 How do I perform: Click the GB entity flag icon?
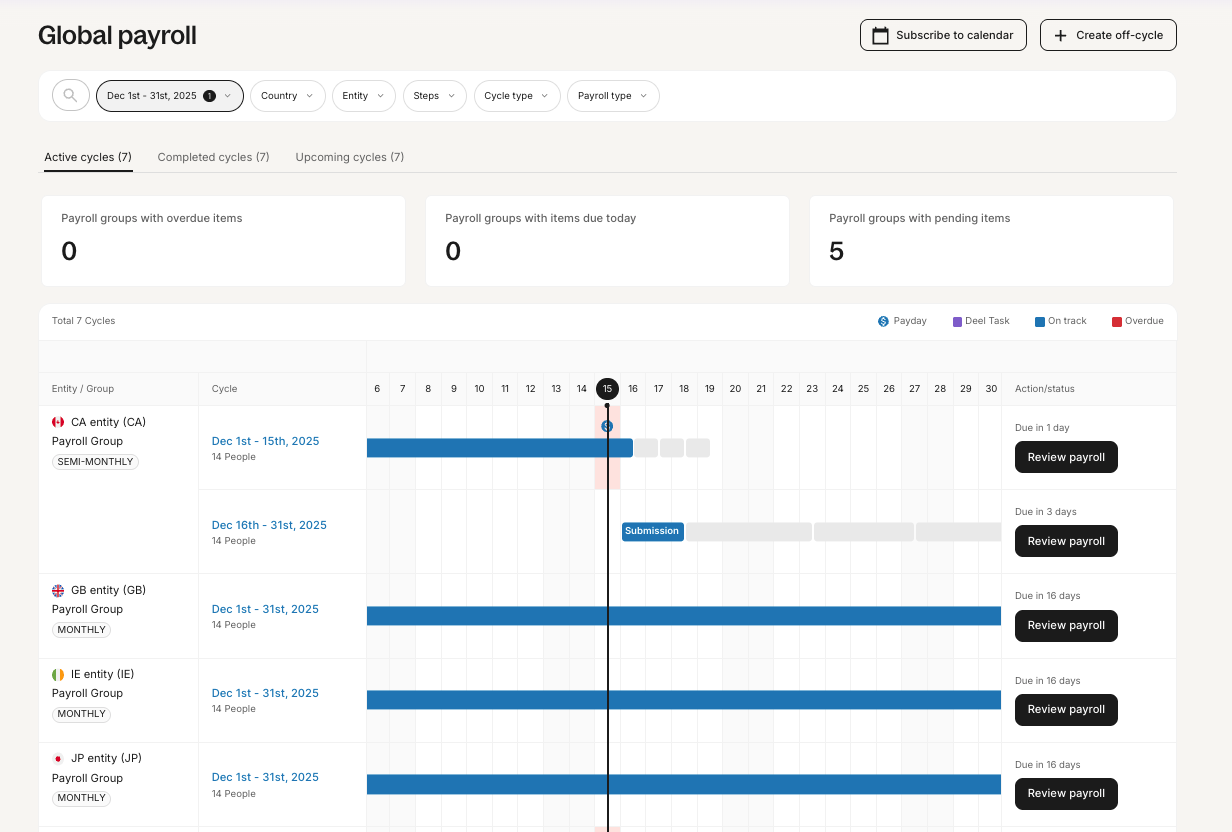[x=58, y=590]
